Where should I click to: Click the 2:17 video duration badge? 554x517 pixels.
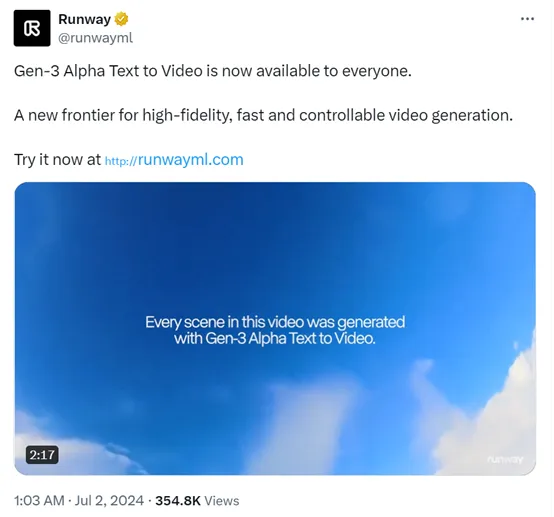click(42, 454)
